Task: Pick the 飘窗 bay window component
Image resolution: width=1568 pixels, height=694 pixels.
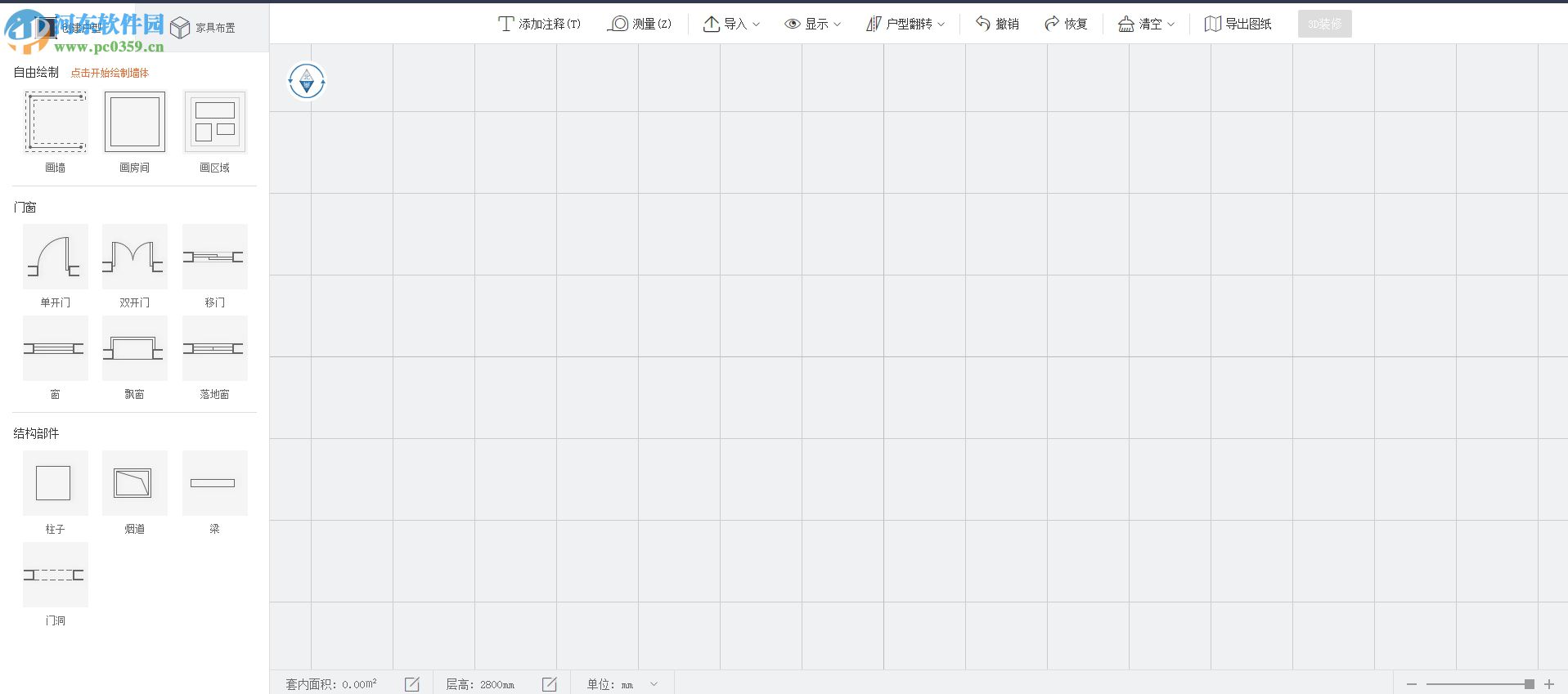Action: coord(134,348)
